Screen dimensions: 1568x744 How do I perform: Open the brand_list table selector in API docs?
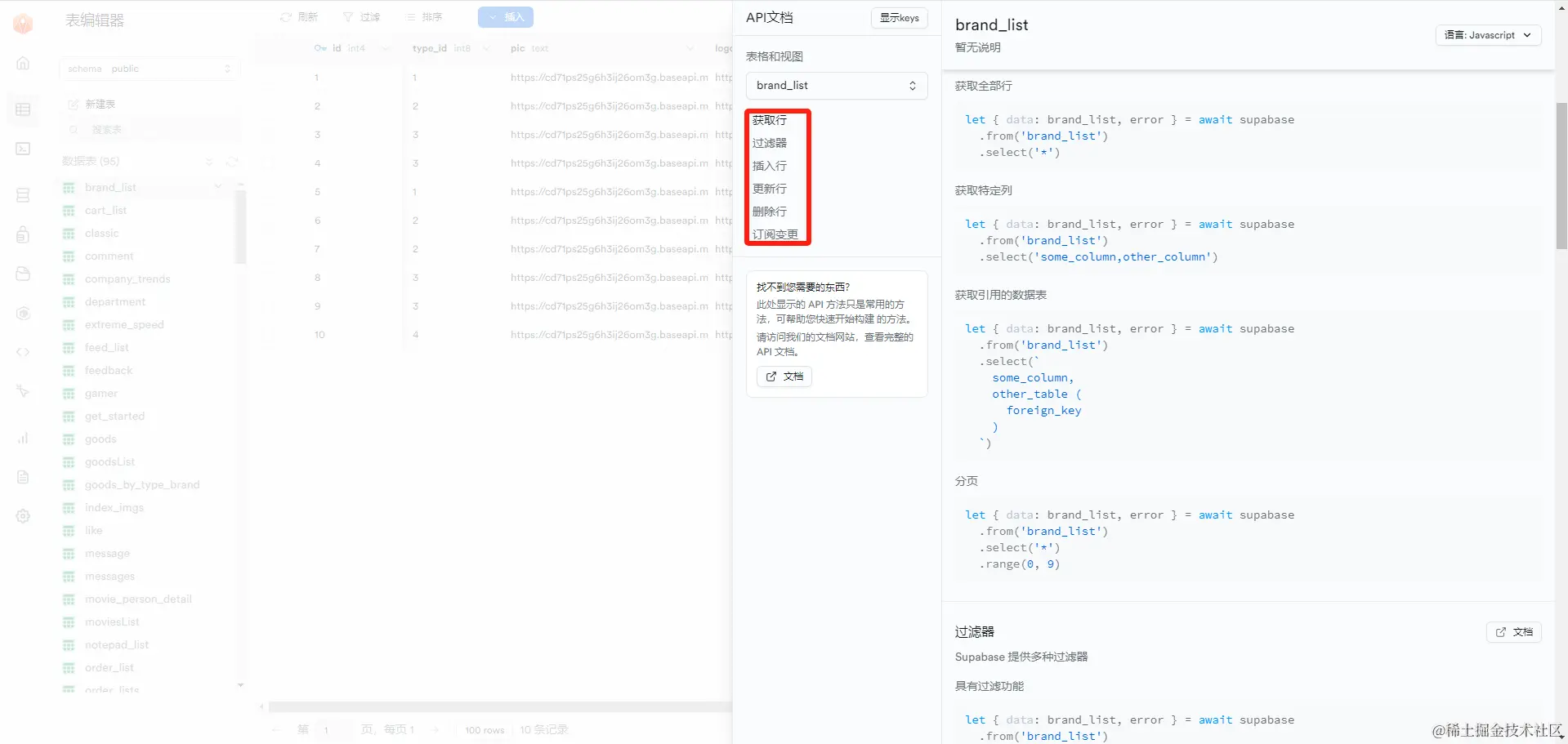[837, 86]
